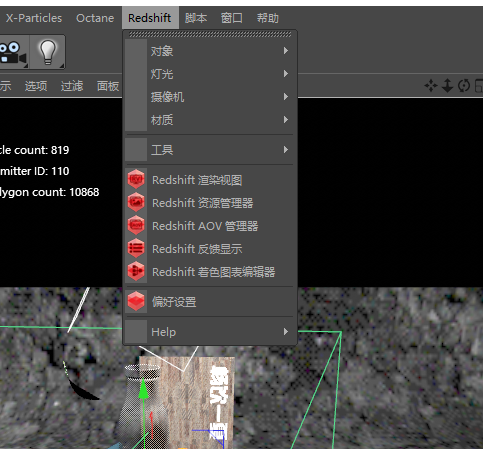Open Redshift 偏好设置
This screenshot has width=483, height=449.
click(210, 302)
